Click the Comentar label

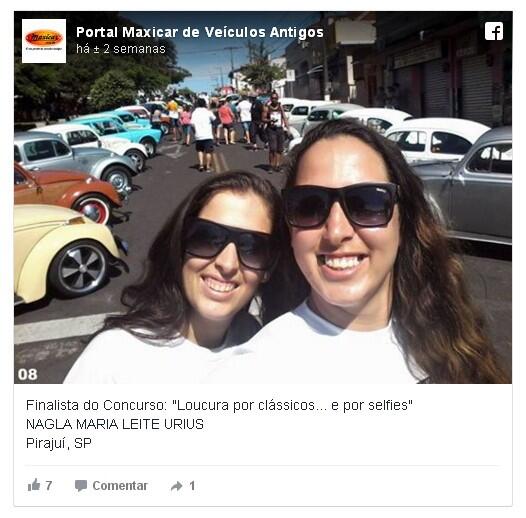(120, 485)
